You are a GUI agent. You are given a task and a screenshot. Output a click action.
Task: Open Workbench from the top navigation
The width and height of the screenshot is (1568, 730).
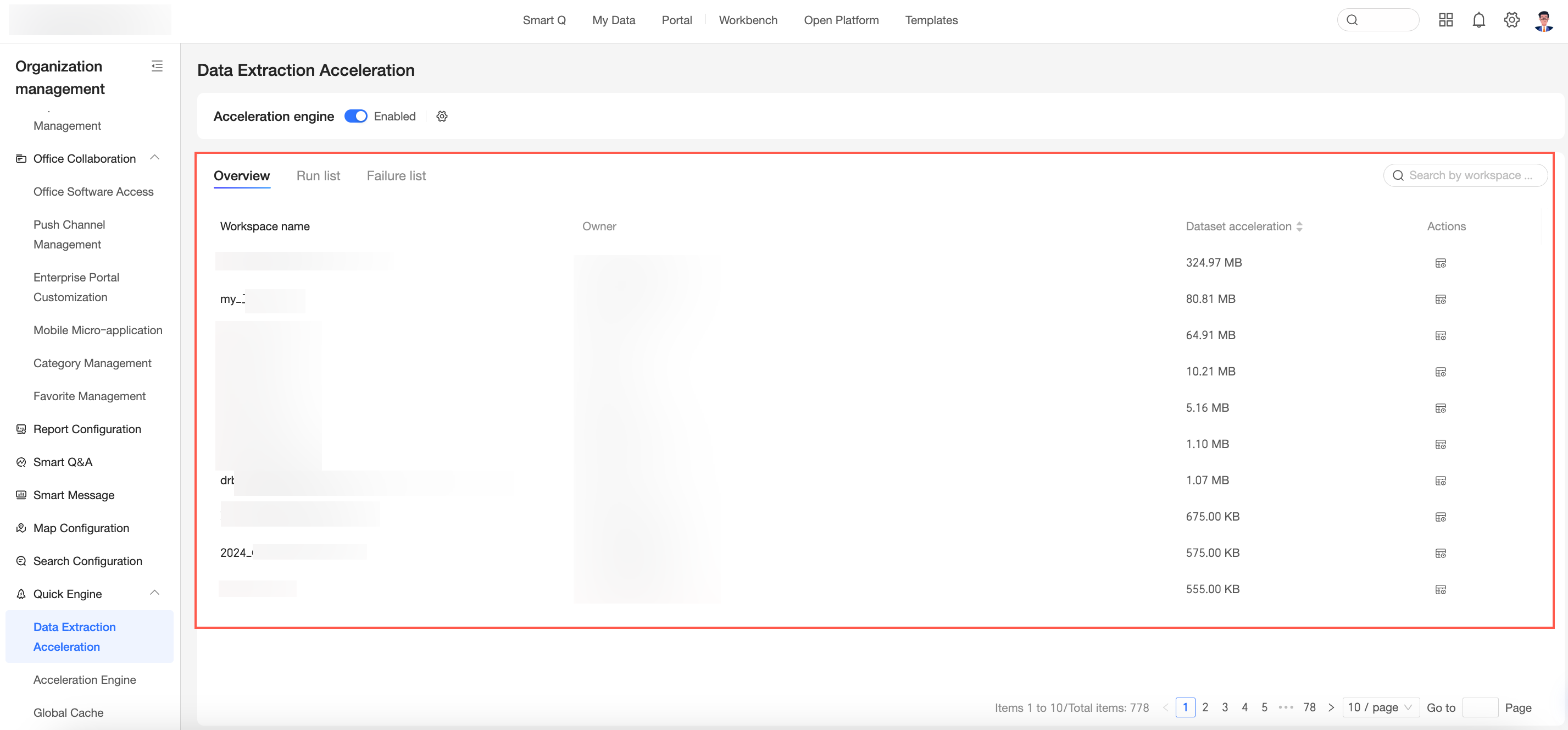(x=748, y=20)
